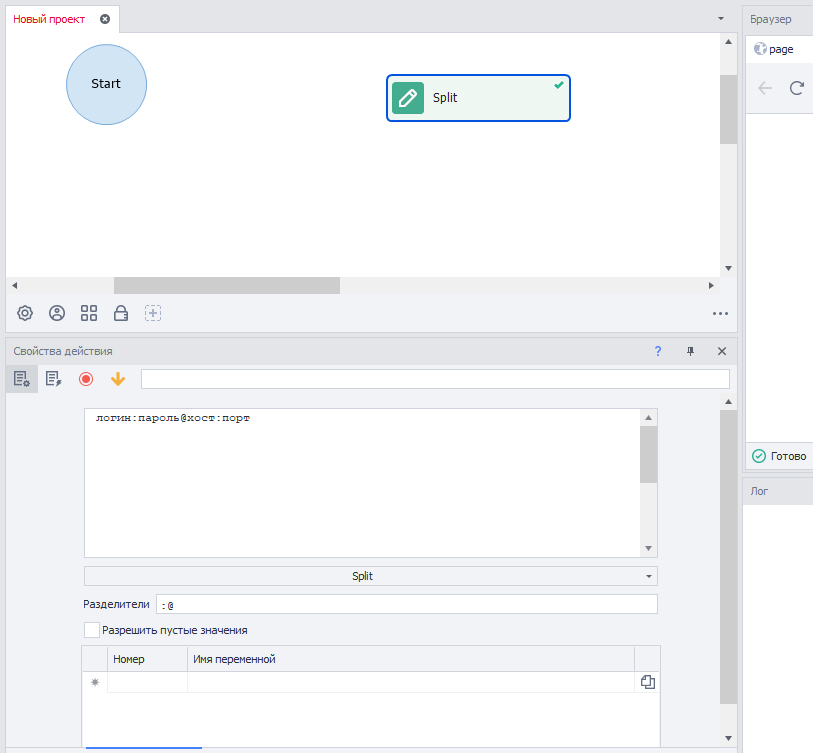The image size is (813, 753).
Task: Click canvas vertical scroll up arrow
Action: click(x=728, y=41)
